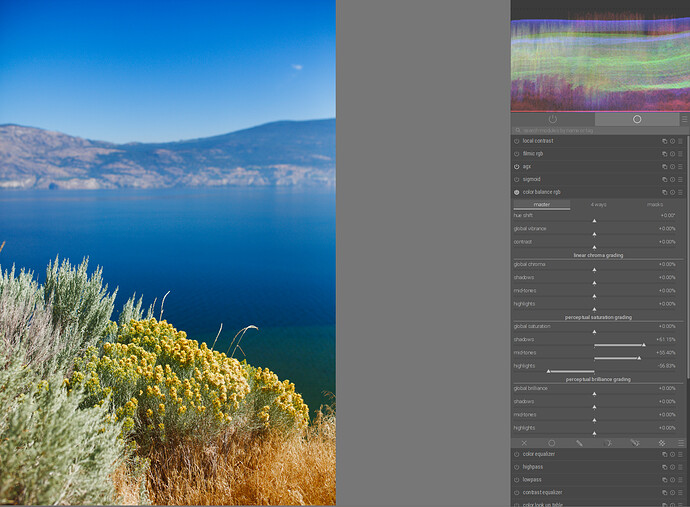Turn off masking with the X icon
This screenshot has height=507, width=690.
524,443
